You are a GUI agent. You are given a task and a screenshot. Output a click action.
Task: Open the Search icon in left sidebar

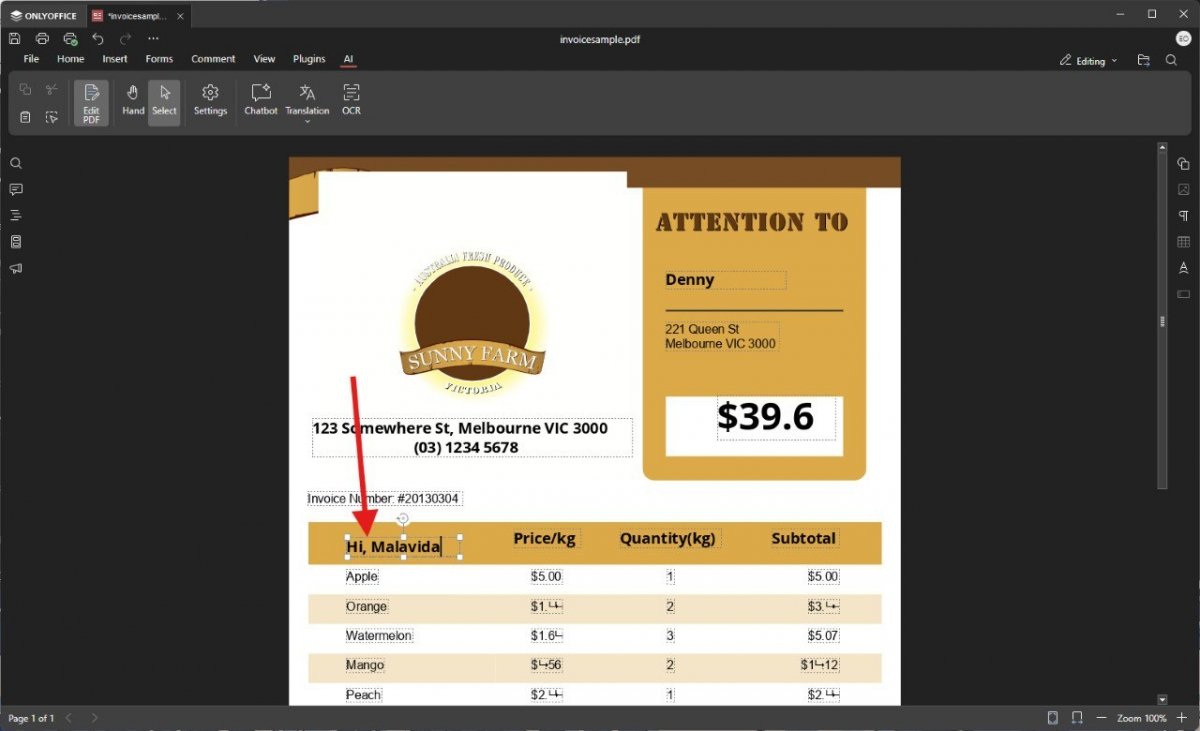point(16,163)
